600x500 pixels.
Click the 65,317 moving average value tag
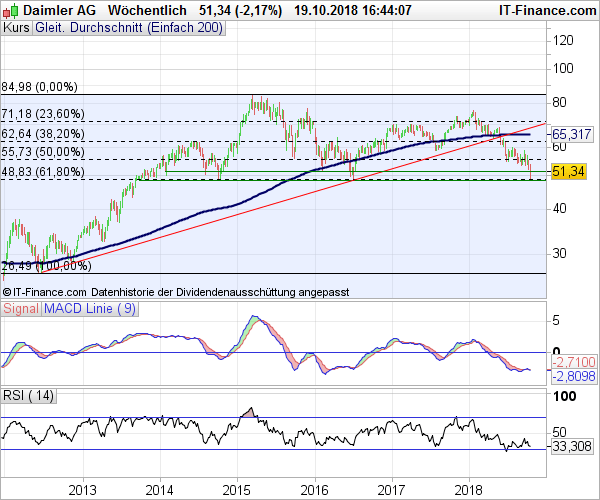coord(572,134)
